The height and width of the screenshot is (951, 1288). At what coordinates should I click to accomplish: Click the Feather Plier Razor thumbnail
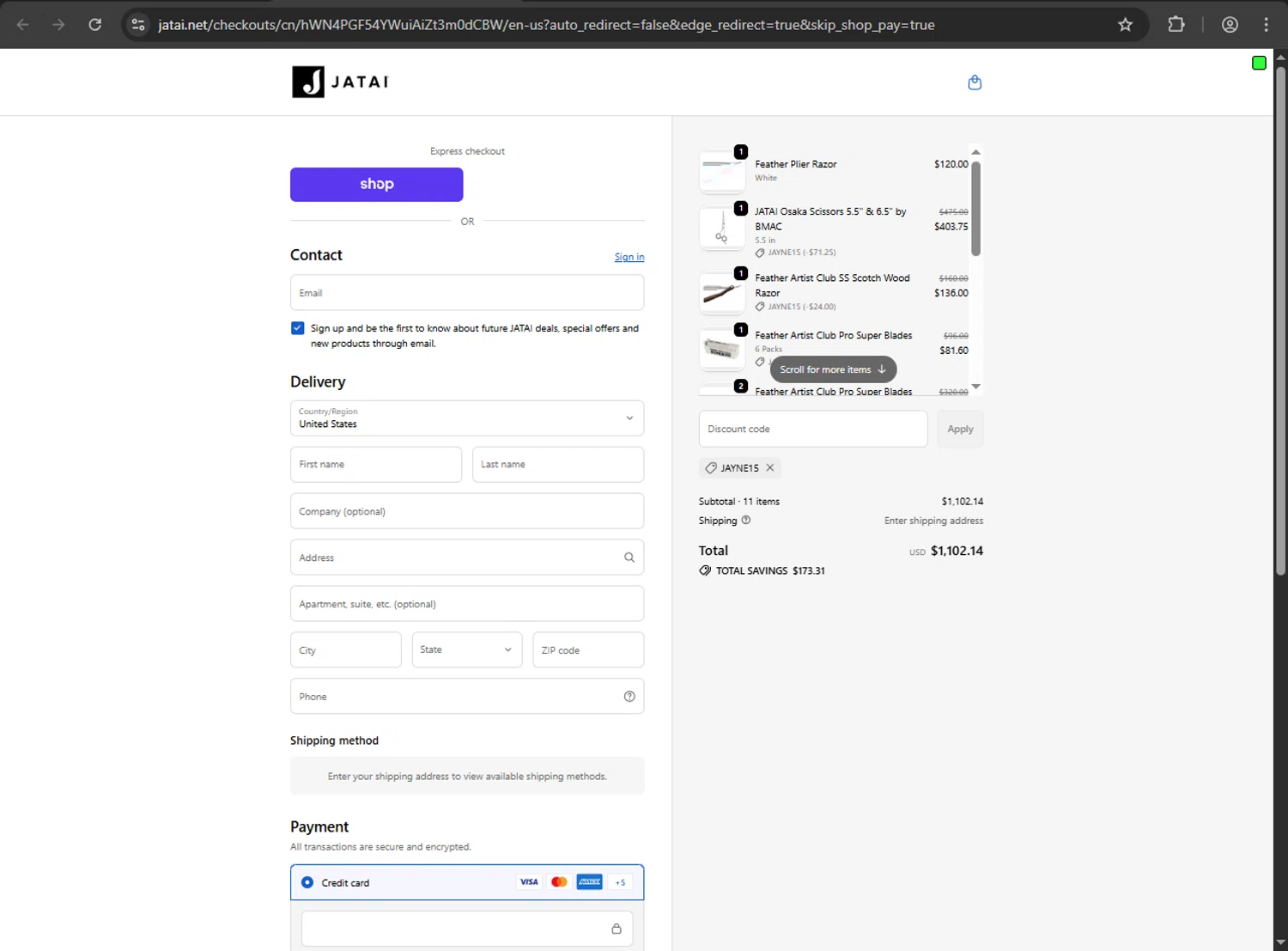click(722, 171)
